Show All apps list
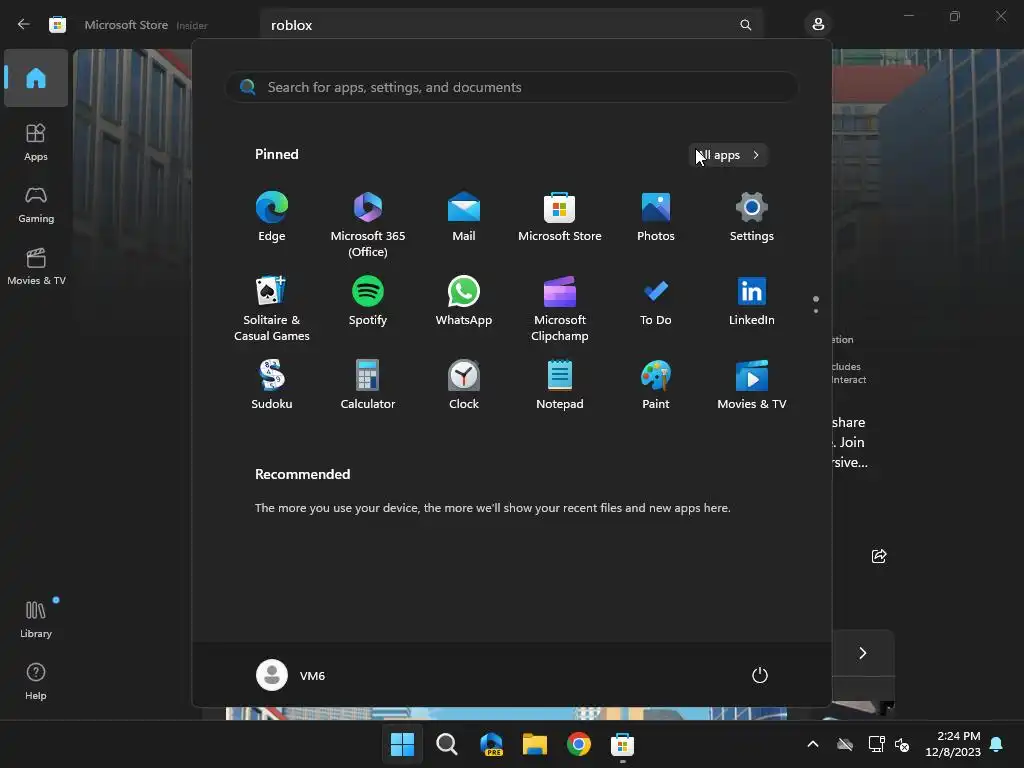 click(728, 155)
